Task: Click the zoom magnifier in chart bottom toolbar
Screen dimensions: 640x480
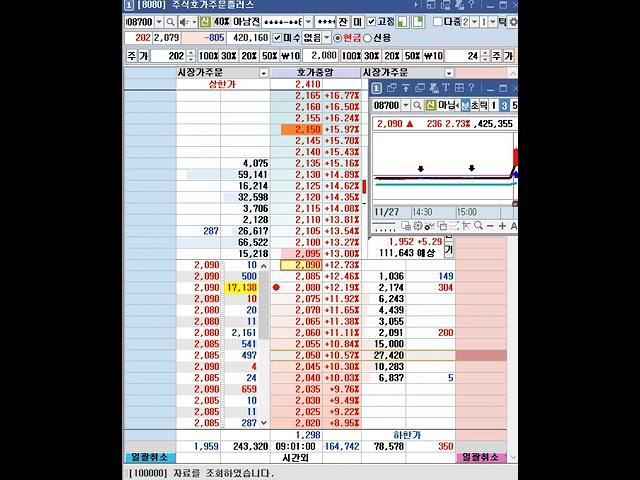Action: [x=478, y=225]
